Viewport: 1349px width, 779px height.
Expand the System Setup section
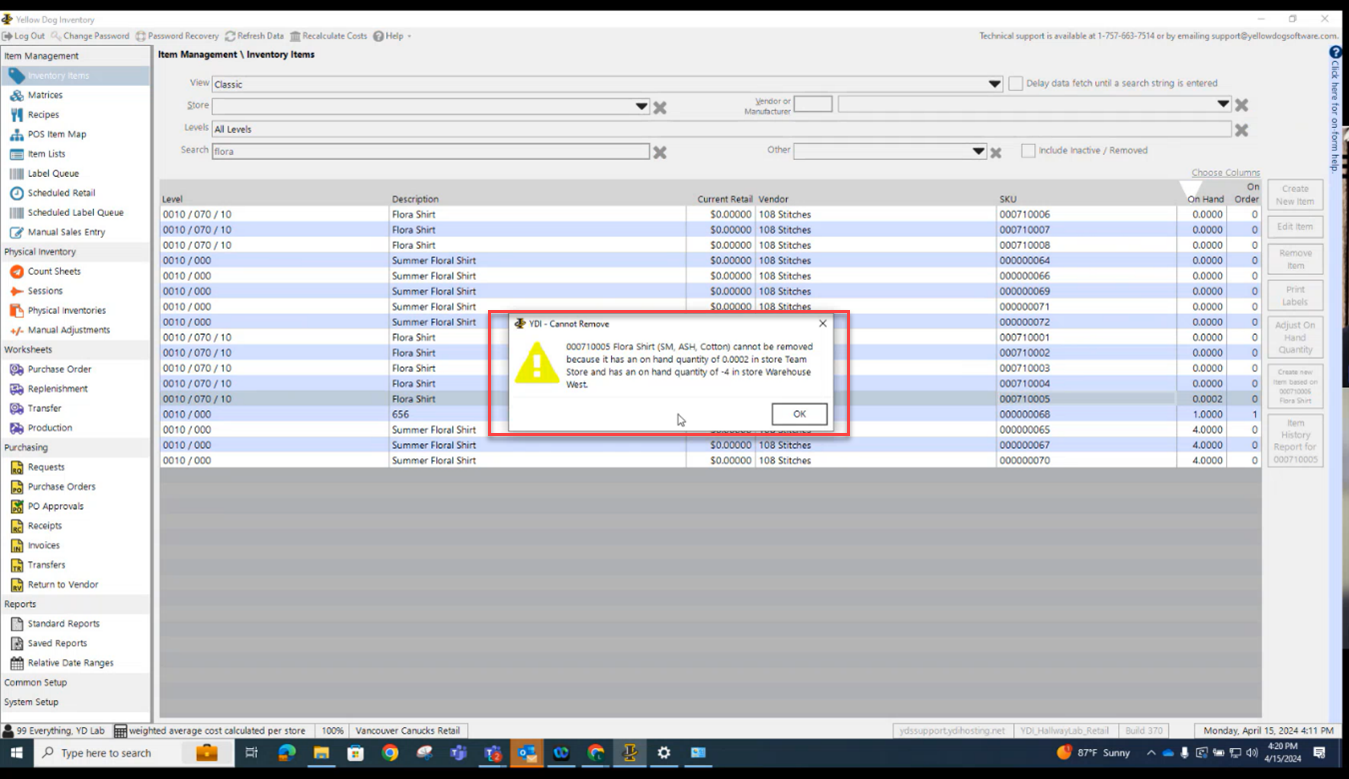coord(75,702)
